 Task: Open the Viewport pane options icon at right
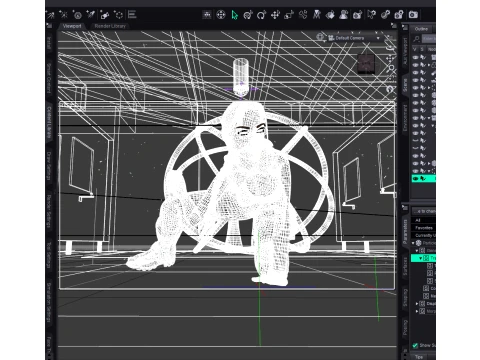394,26
